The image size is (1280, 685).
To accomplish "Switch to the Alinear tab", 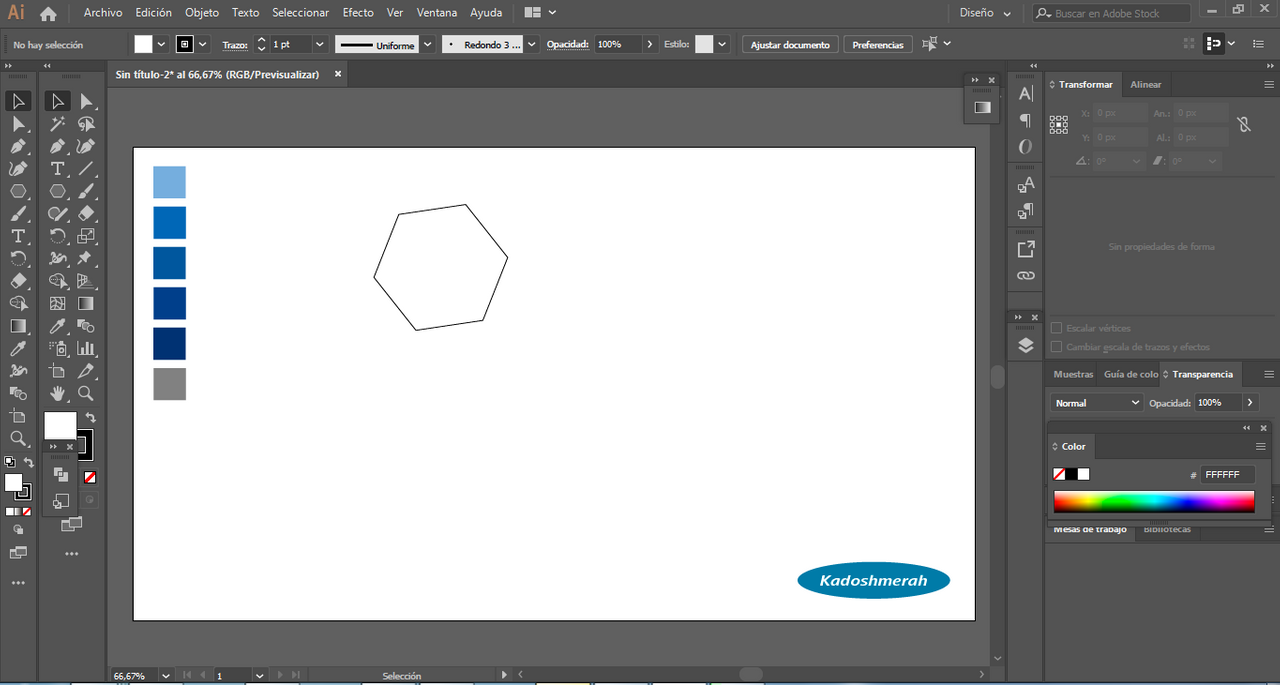I will [x=1146, y=85].
